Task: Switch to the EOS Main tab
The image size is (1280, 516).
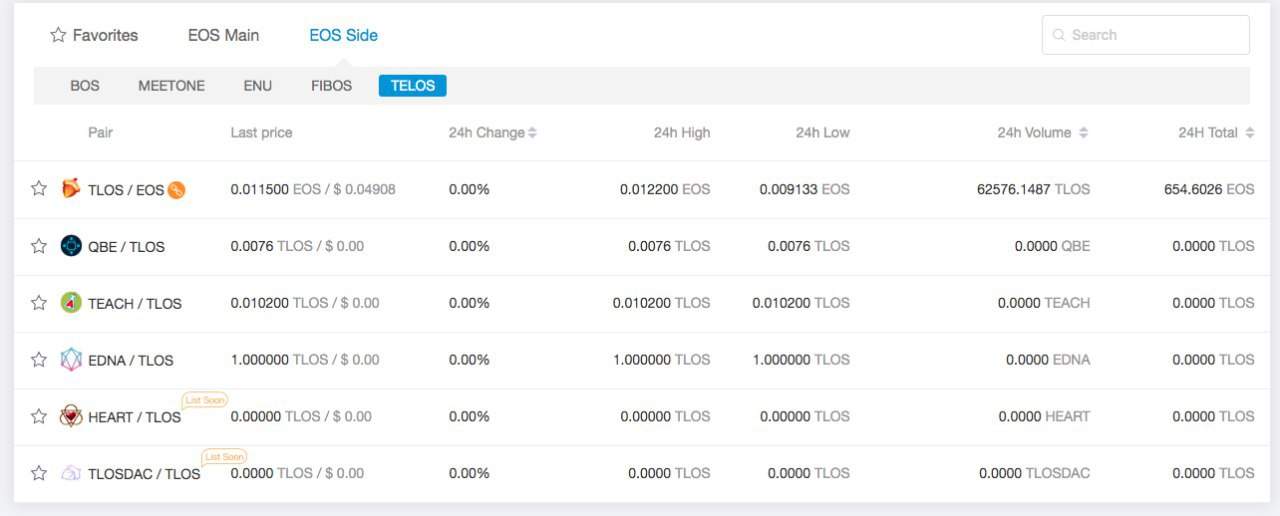Action: (223, 35)
